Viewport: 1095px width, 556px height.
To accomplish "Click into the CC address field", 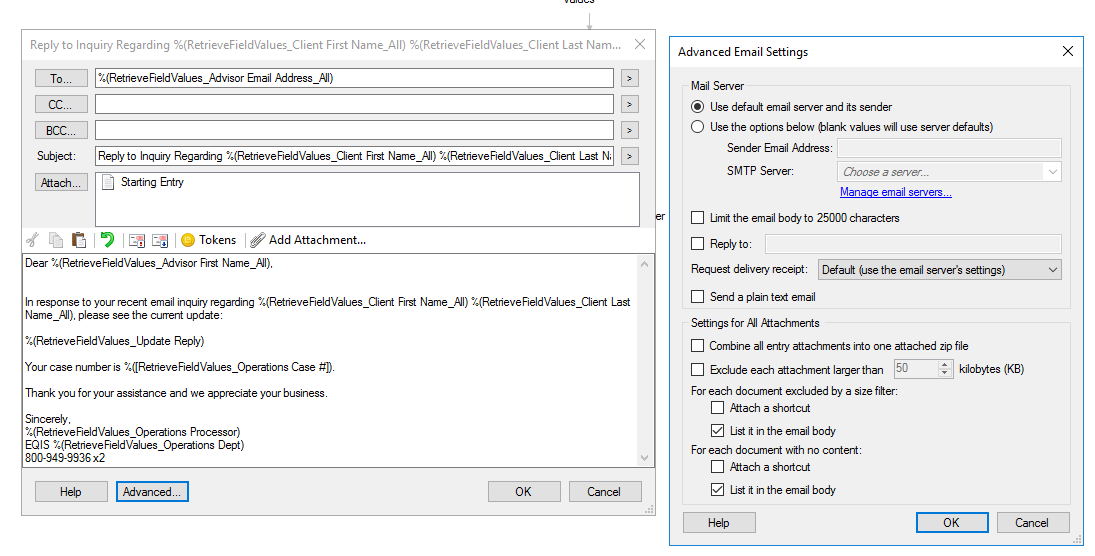I will [354, 104].
